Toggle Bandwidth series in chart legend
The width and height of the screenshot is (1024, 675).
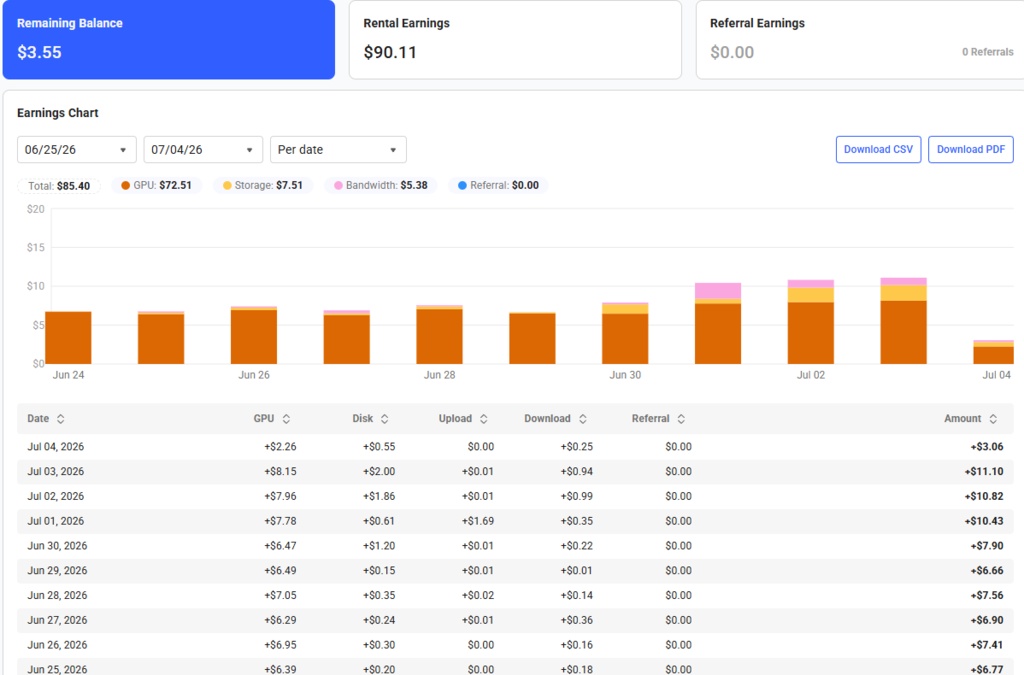[381, 185]
